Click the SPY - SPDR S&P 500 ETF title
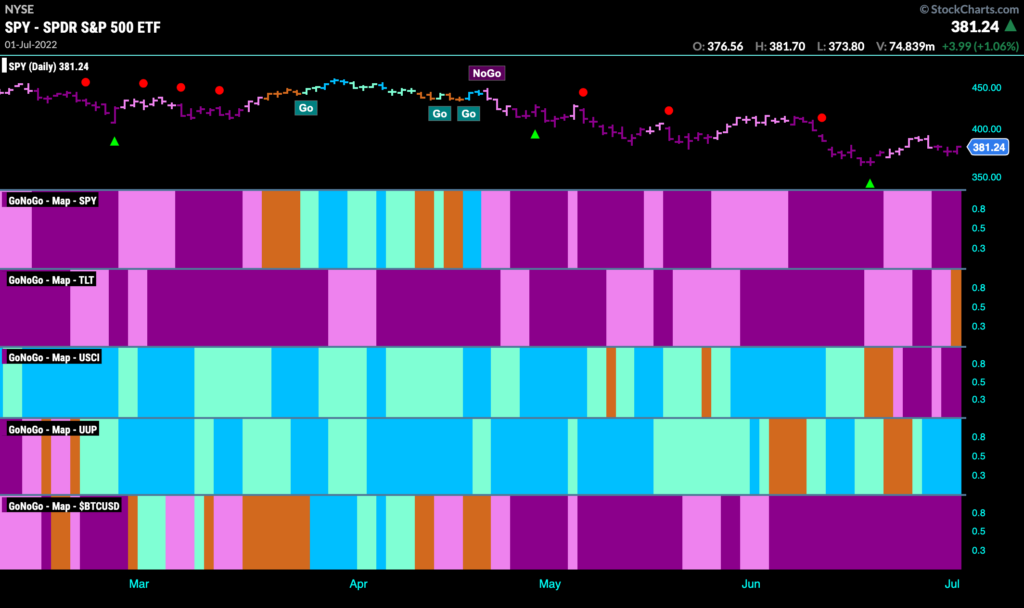This screenshot has height=608, width=1024. coord(82,27)
